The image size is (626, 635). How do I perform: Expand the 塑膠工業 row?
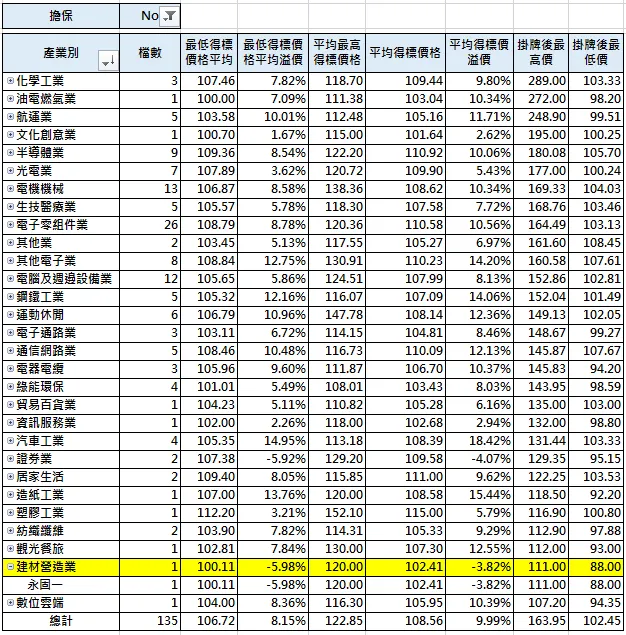tap(11, 513)
